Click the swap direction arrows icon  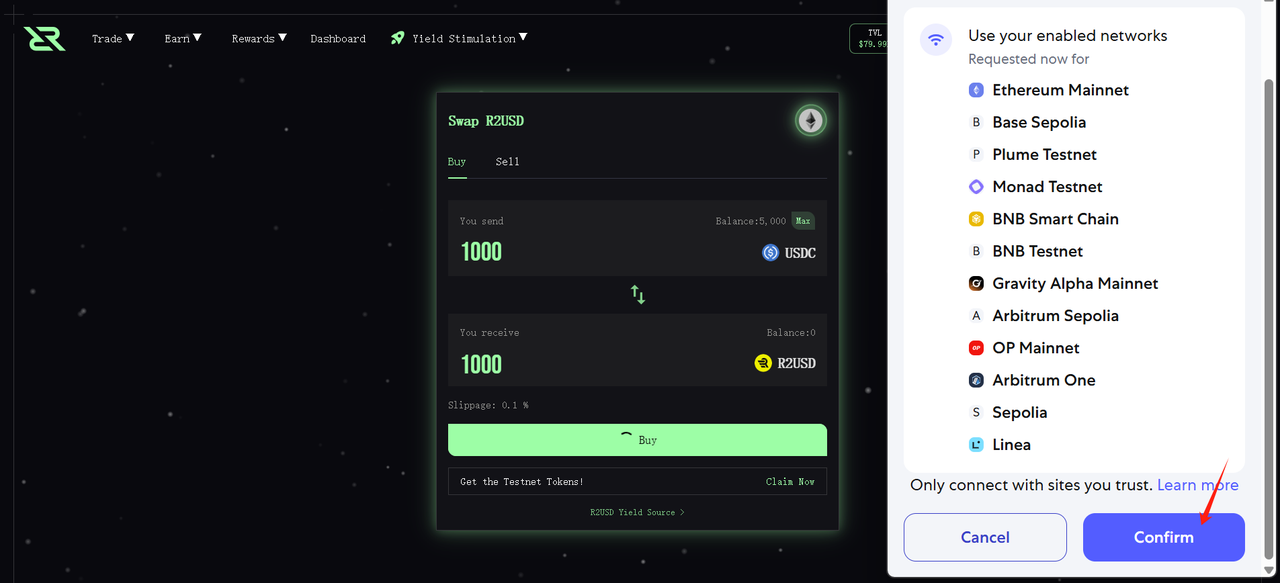(x=638, y=294)
